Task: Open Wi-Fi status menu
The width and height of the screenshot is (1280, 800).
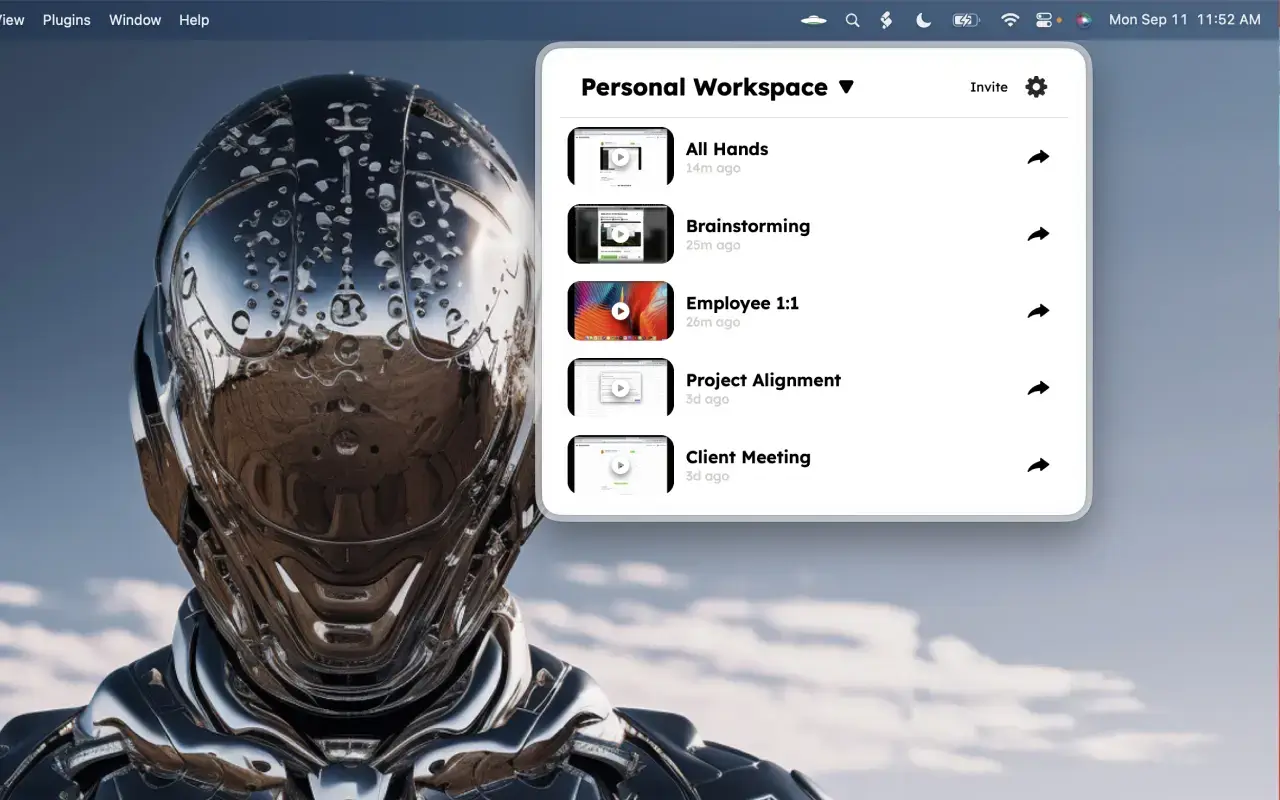Action: [1010, 20]
